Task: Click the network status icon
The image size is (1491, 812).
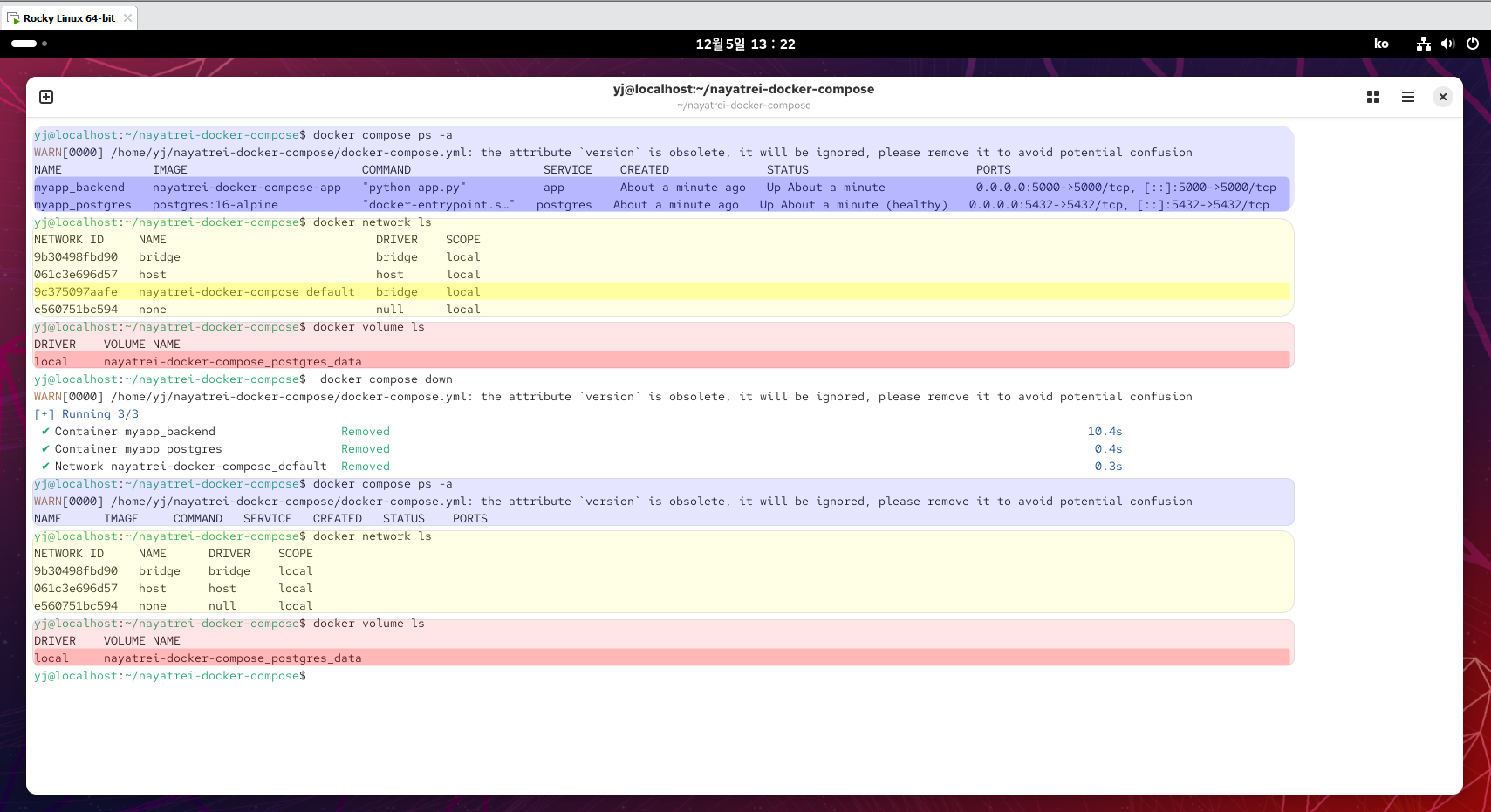Action: (x=1424, y=44)
